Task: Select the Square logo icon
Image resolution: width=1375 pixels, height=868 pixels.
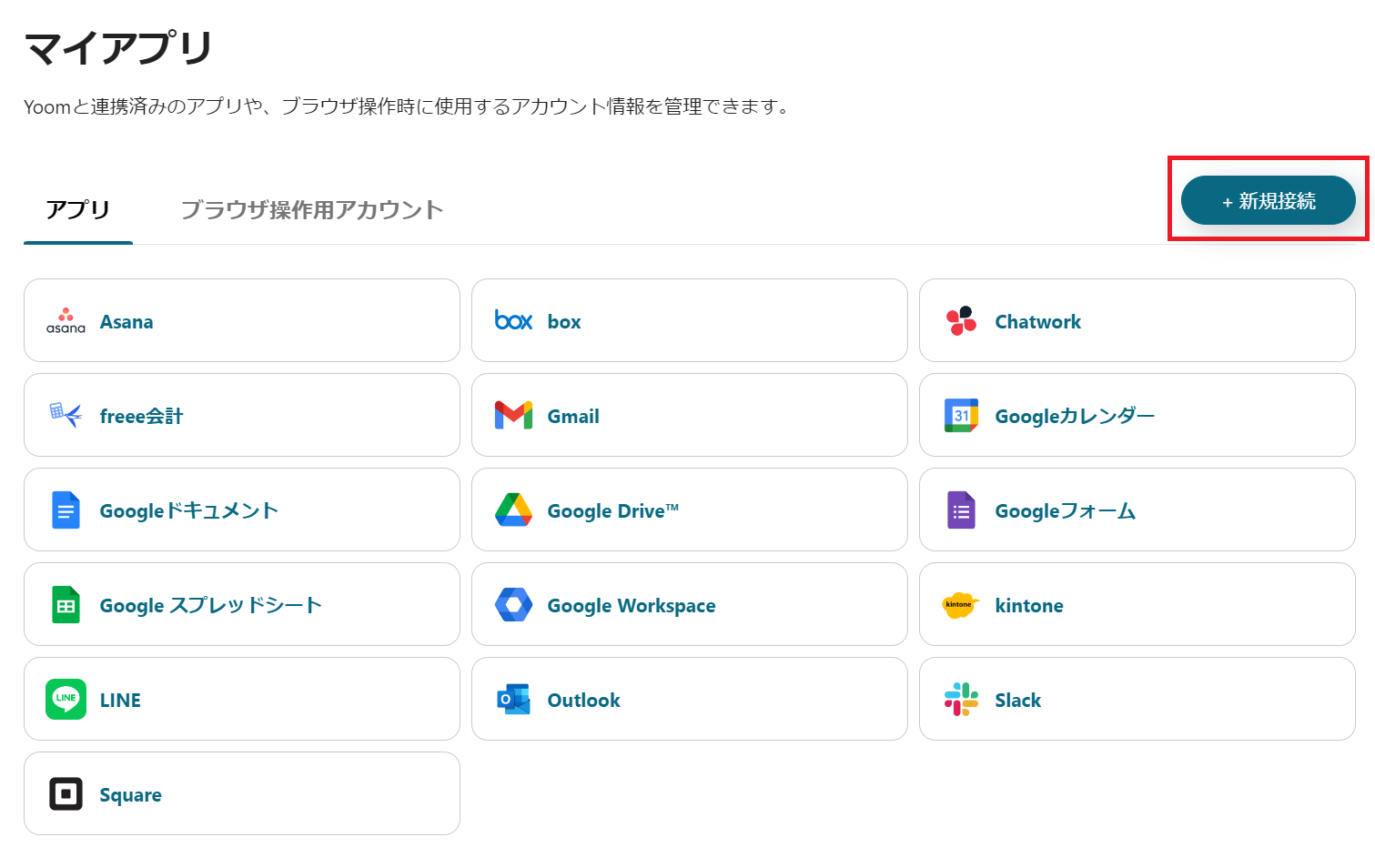Action: (x=66, y=794)
